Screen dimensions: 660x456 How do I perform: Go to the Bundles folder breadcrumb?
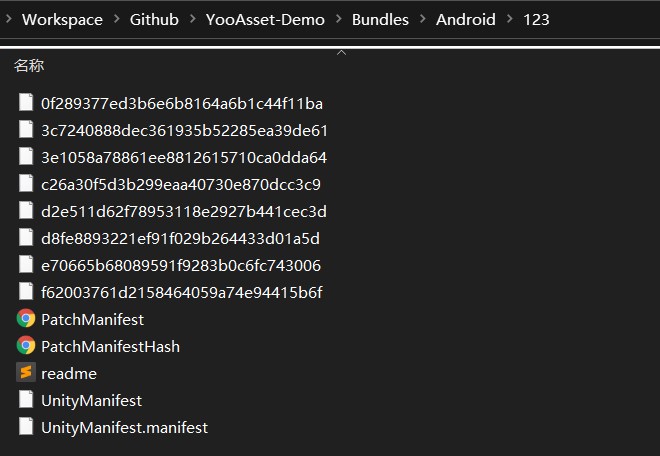[x=380, y=19]
